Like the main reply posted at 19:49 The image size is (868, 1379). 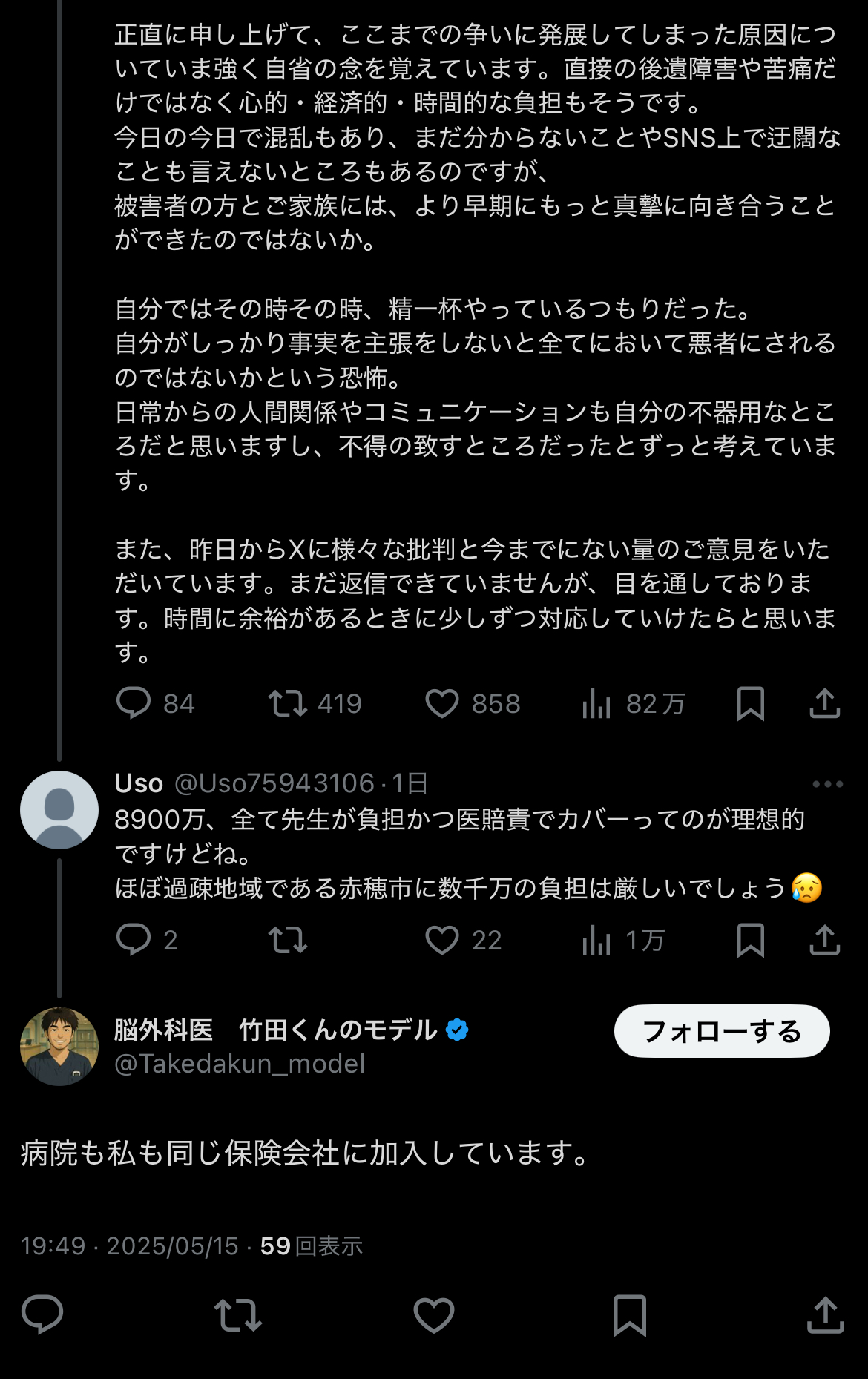tap(434, 1315)
